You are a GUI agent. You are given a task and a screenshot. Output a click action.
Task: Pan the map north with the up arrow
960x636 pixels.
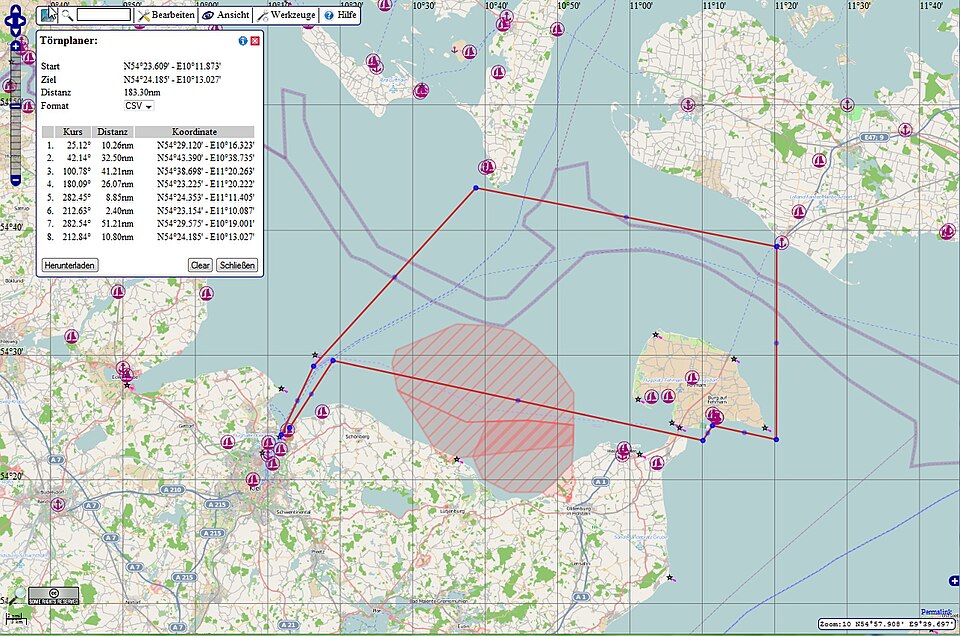pyautogui.click(x=15, y=9)
